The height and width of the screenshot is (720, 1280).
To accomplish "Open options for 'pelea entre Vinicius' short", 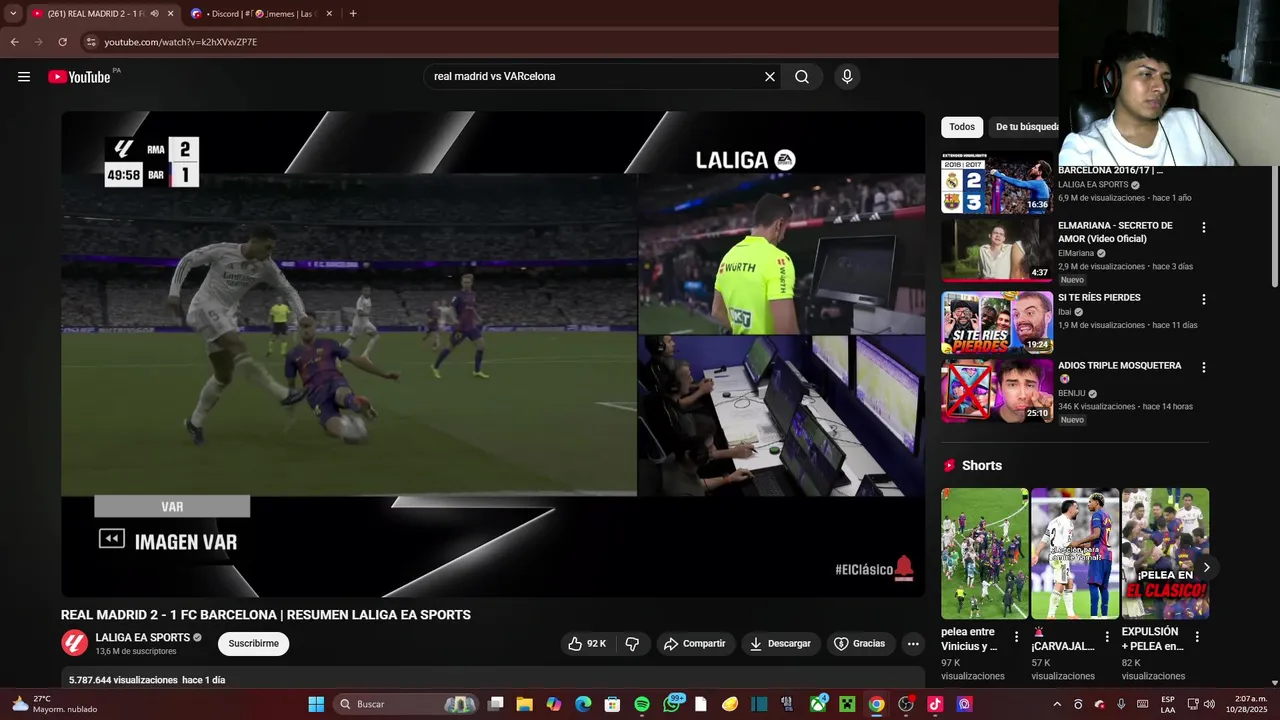I will coord(1016,636).
